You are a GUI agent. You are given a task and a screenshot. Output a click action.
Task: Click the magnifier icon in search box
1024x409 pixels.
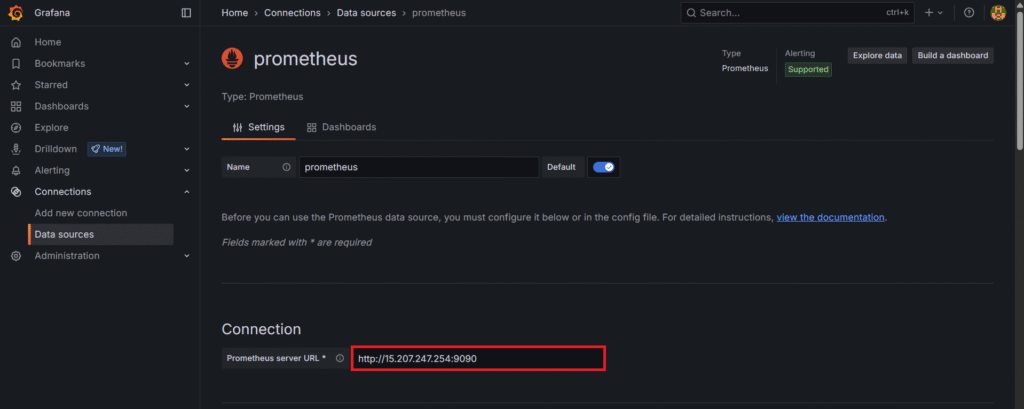tap(691, 12)
